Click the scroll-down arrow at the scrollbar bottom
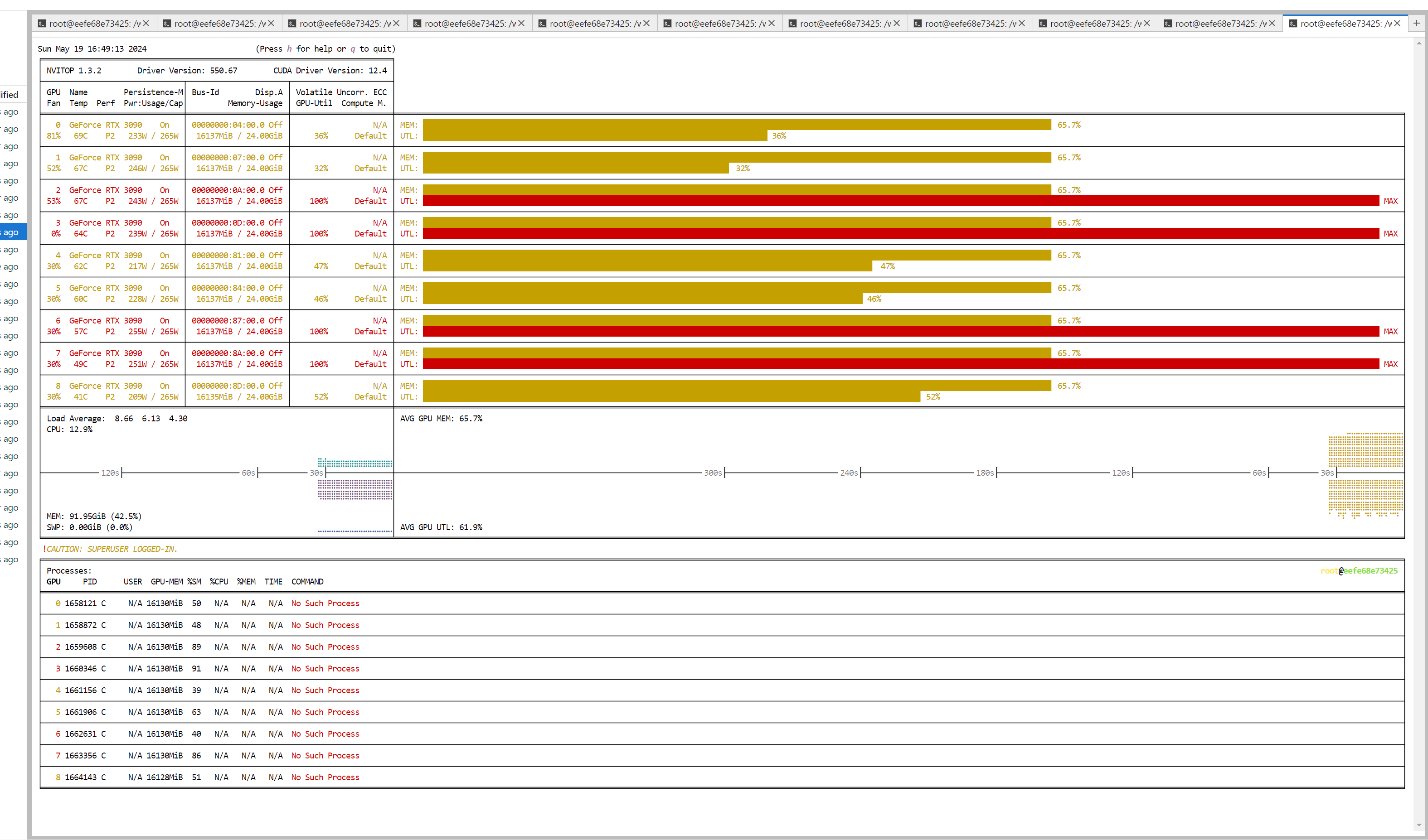This screenshot has width=1428, height=840. [x=1419, y=825]
